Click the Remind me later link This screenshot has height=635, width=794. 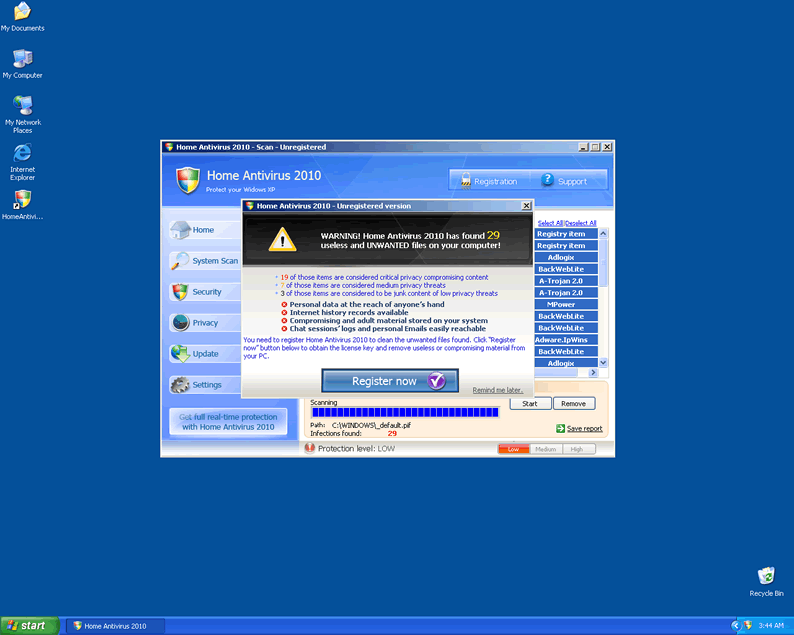point(498,390)
